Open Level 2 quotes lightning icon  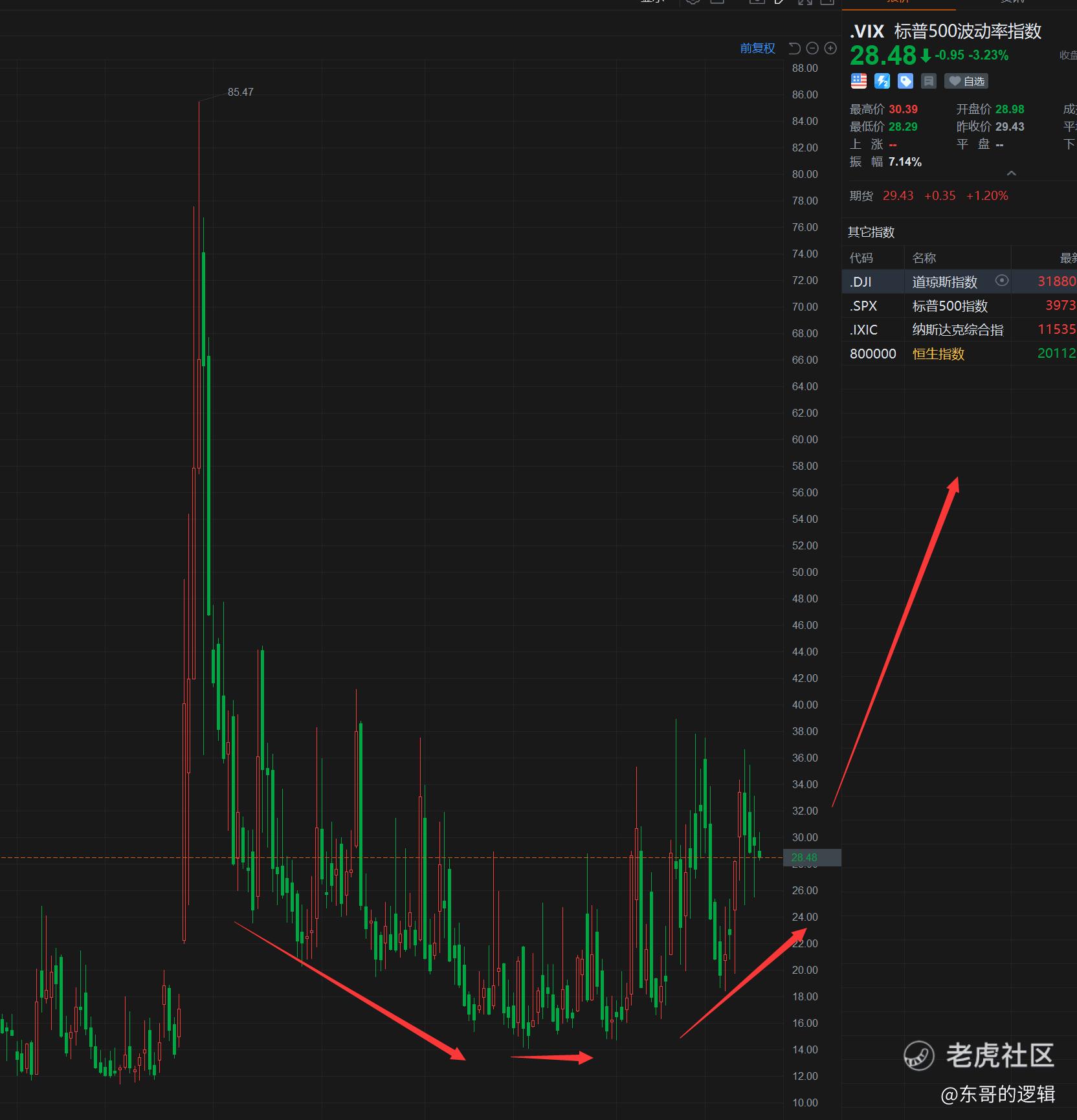tap(882, 81)
